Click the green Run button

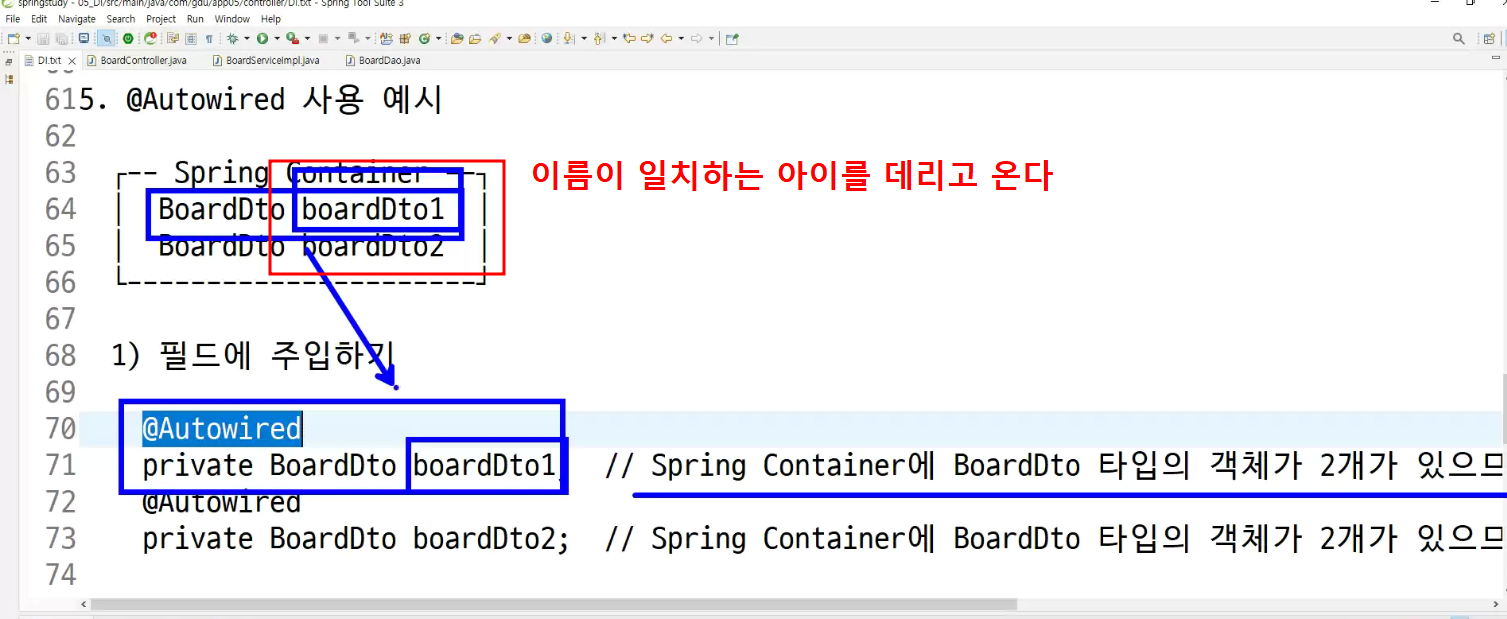262,39
